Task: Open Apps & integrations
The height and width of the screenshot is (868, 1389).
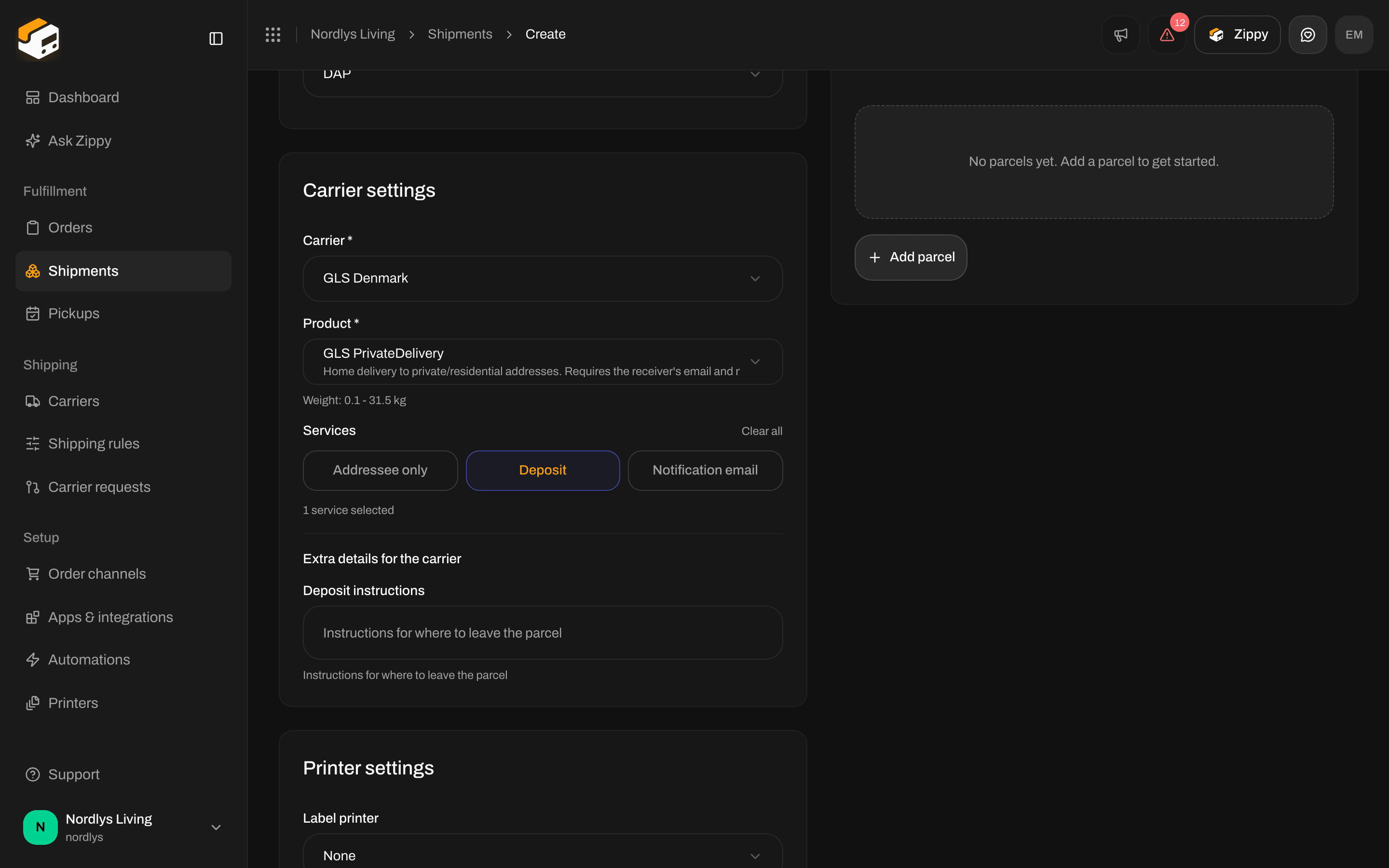Action: 123,617
